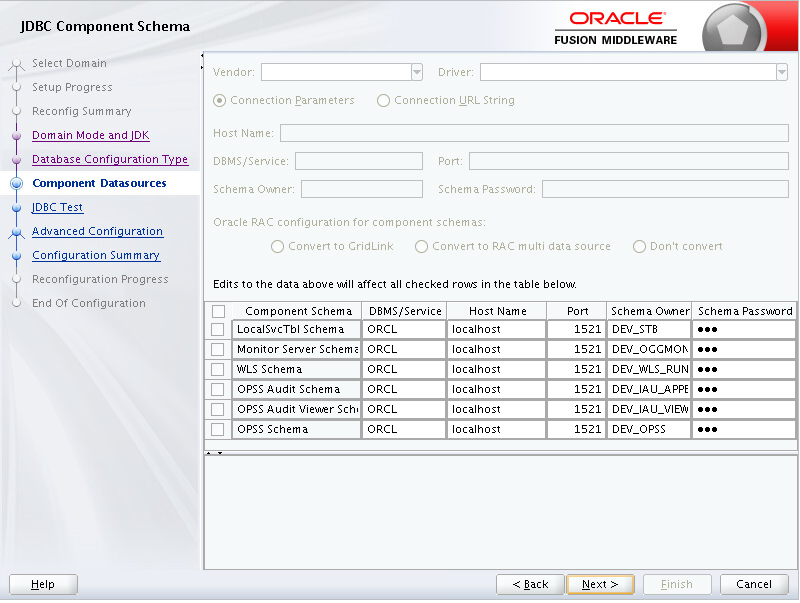Select Convert to RAC multi data source

tap(421, 247)
